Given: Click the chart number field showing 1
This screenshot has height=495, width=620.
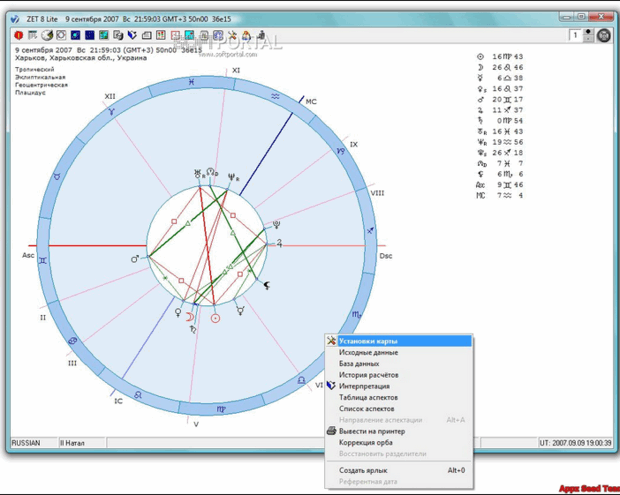Looking at the screenshot, I should pyautogui.click(x=575, y=36).
